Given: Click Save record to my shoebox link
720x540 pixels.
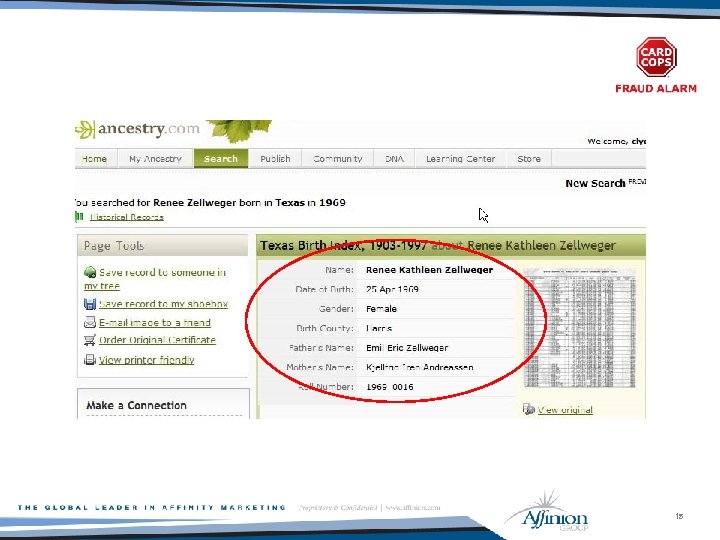Looking at the screenshot, I should [x=163, y=304].
